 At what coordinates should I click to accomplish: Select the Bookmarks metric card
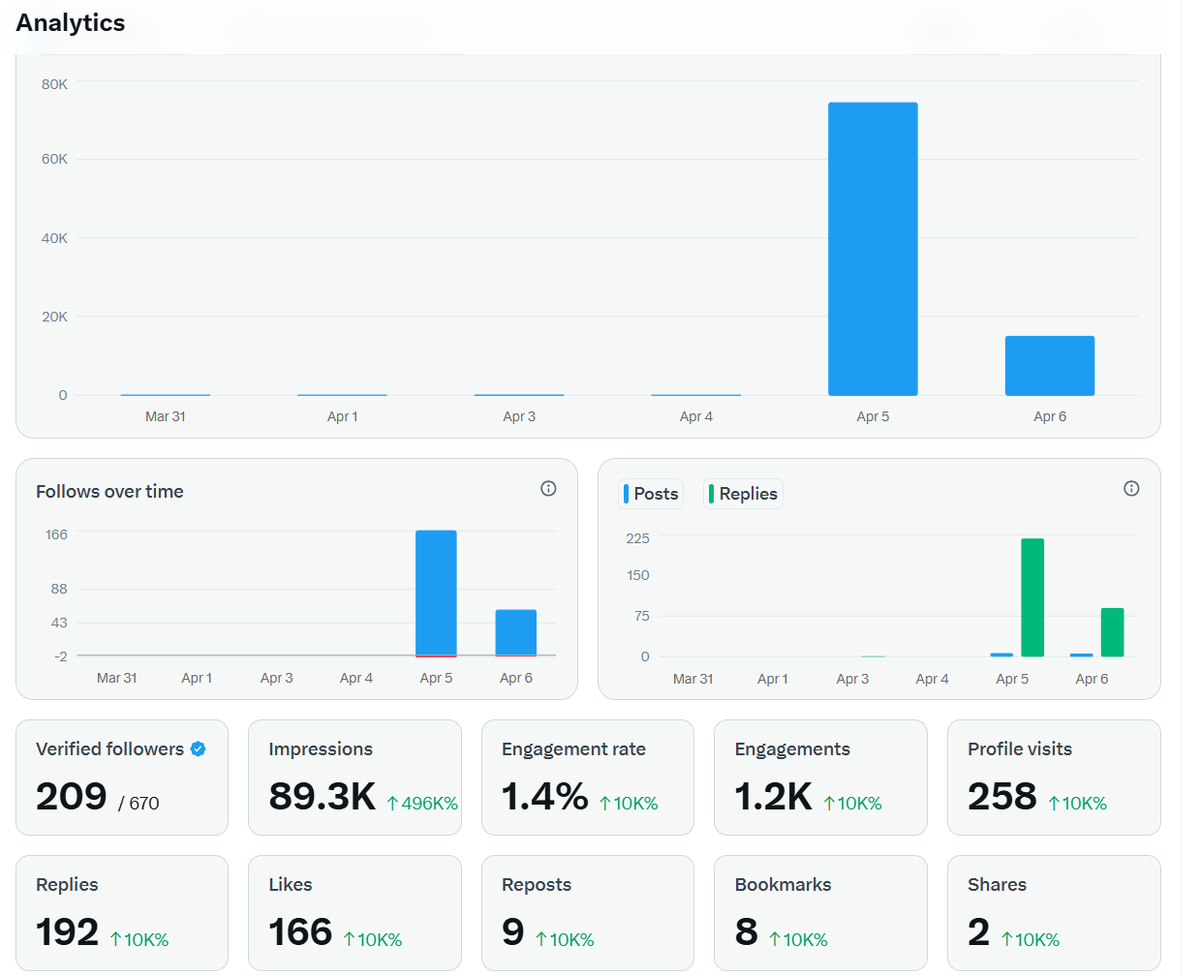click(x=821, y=913)
